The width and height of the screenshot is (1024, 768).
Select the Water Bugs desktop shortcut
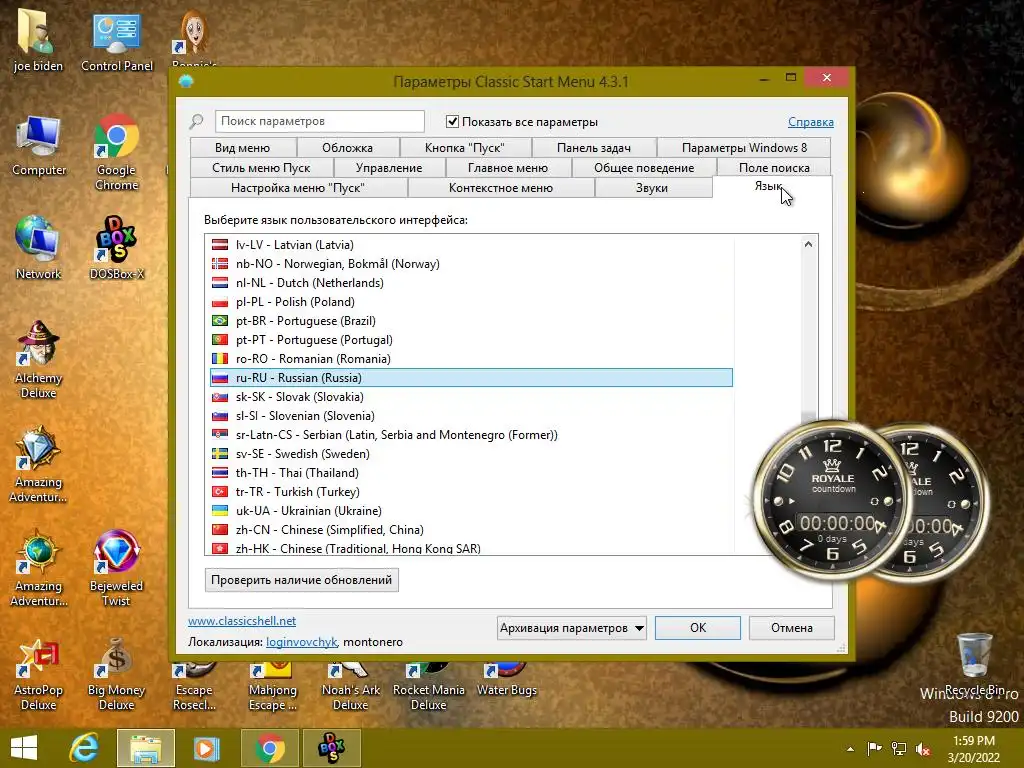(x=506, y=680)
